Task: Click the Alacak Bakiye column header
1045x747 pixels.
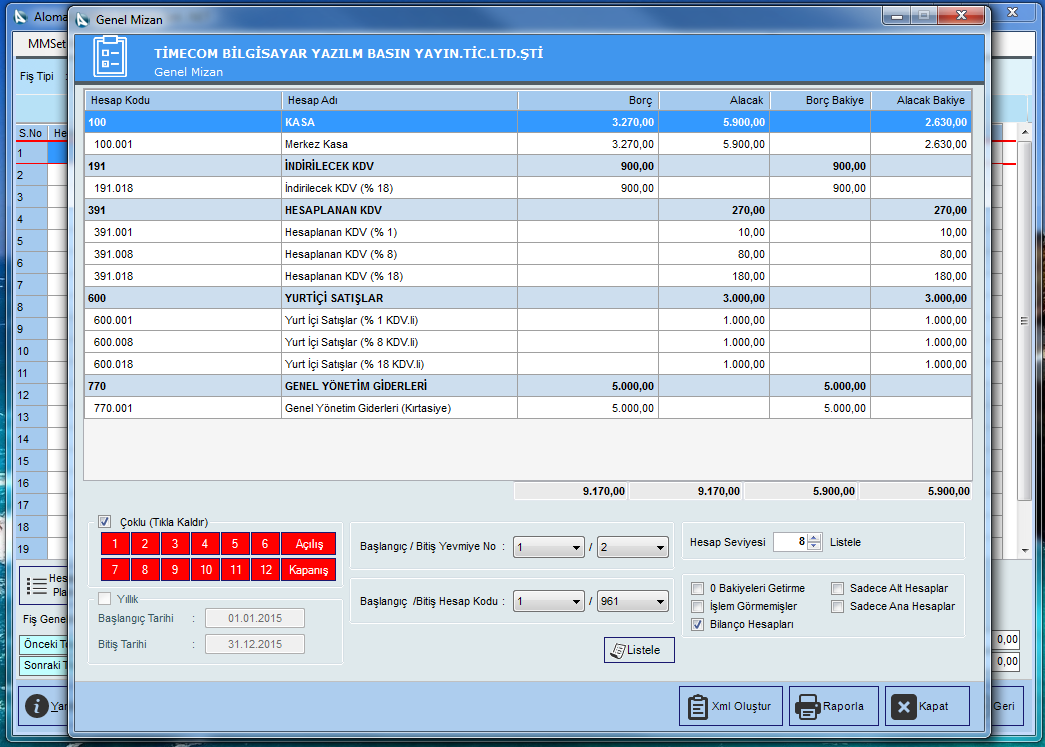Action: [x=920, y=101]
